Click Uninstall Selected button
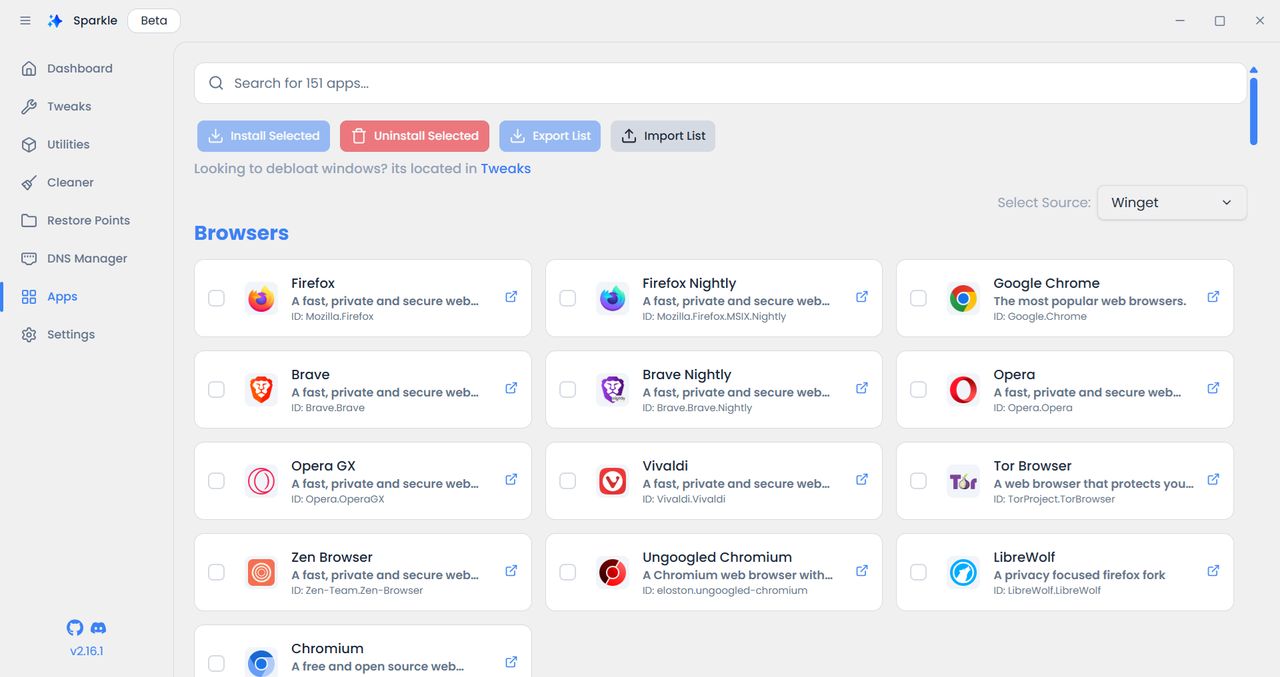This screenshot has height=677, width=1280. coord(414,136)
